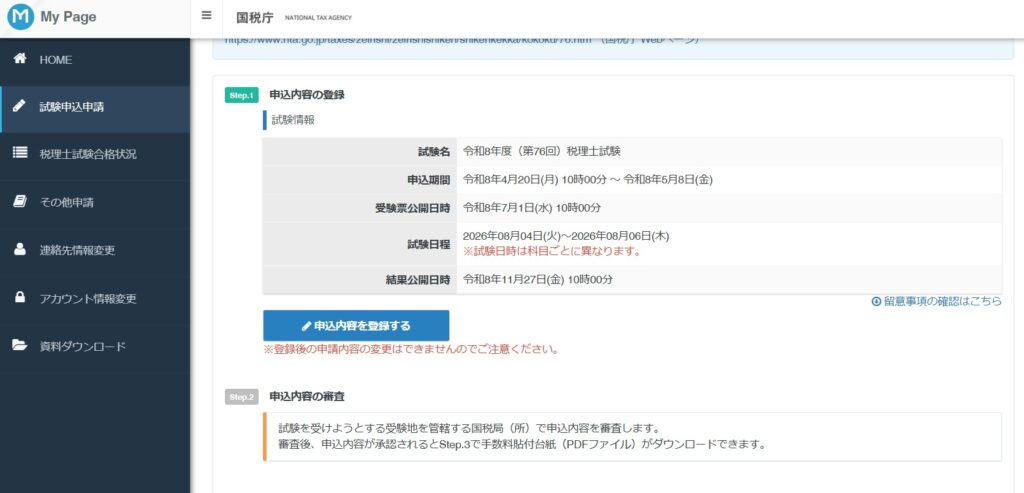The width and height of the screenshot is (1024, 493).
Task: Click the blue M logo icon
Action: [20, 18]
